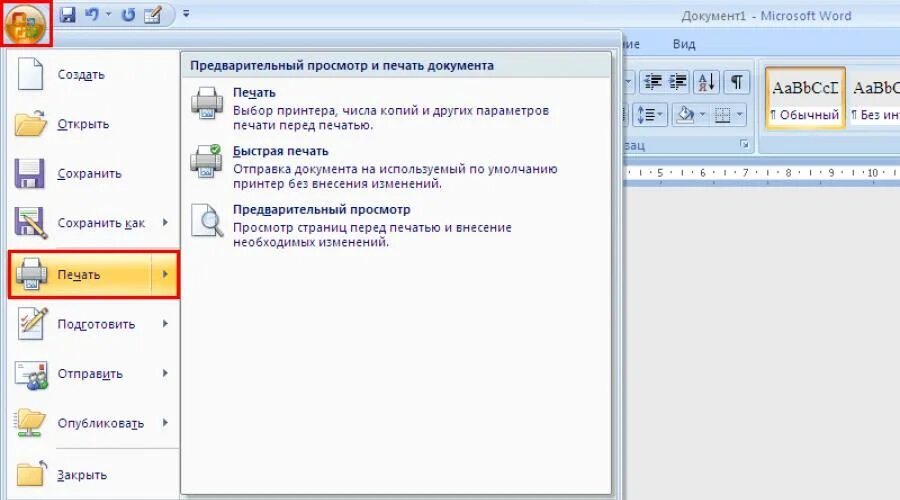Viewport: 900px width, 500px height.
Task: Create a new document via Создать
Action: pyautogui.click(x=94, y=75)
